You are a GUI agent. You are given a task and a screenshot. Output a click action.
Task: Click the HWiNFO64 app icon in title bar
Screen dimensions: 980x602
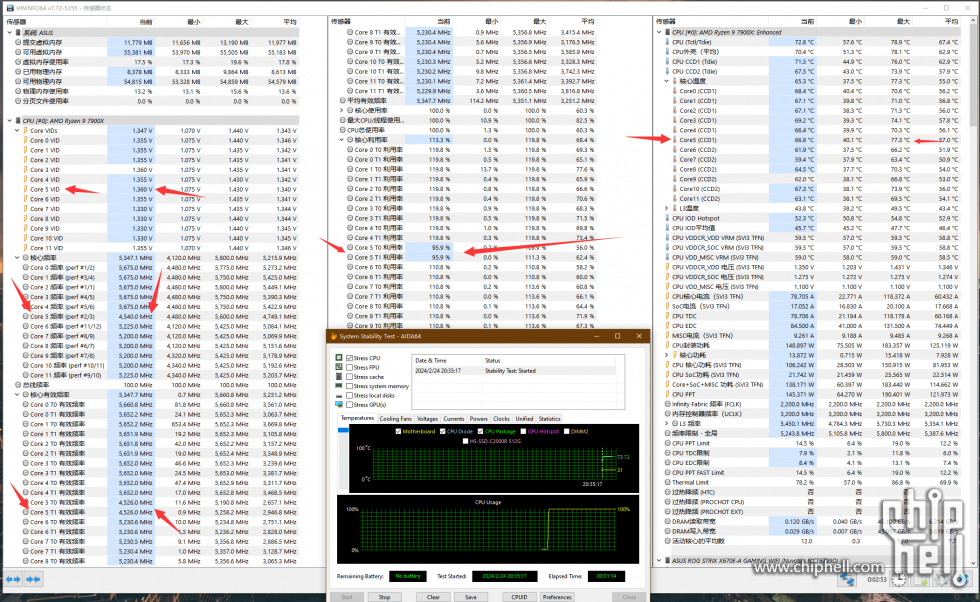(x=9, y=8)
